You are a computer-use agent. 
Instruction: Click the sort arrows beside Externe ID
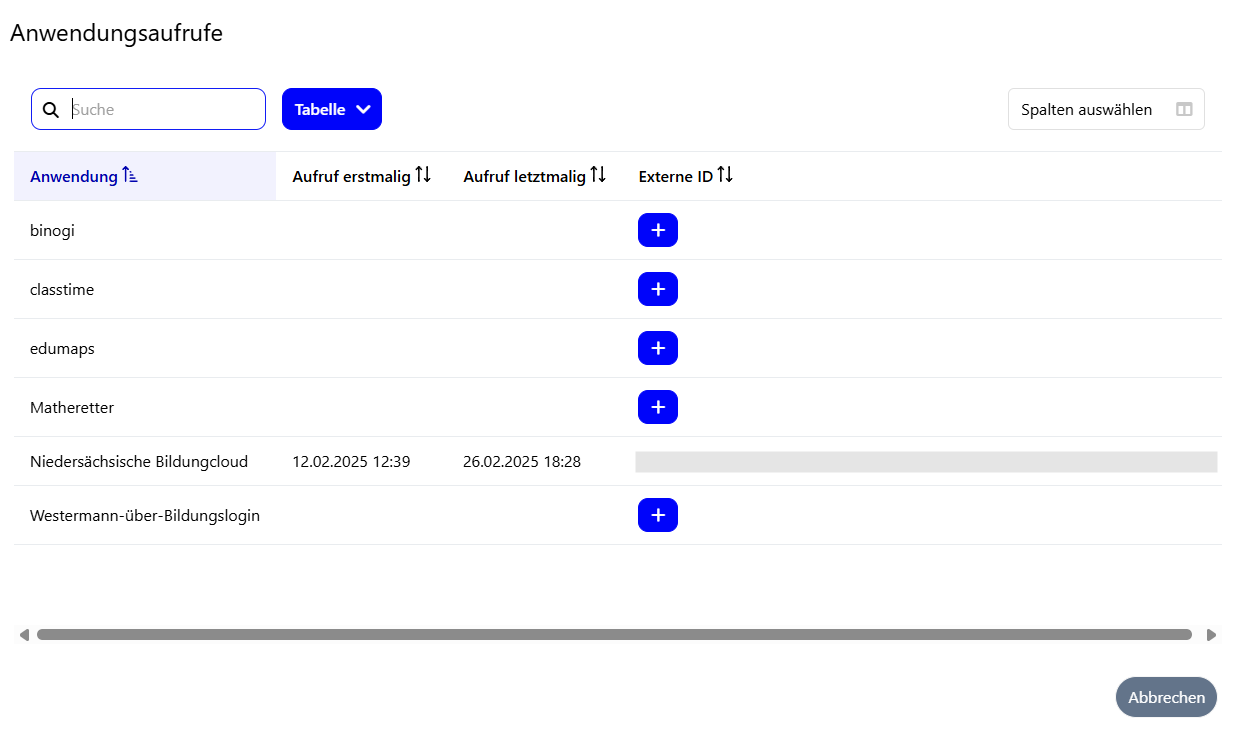(725, 175)
